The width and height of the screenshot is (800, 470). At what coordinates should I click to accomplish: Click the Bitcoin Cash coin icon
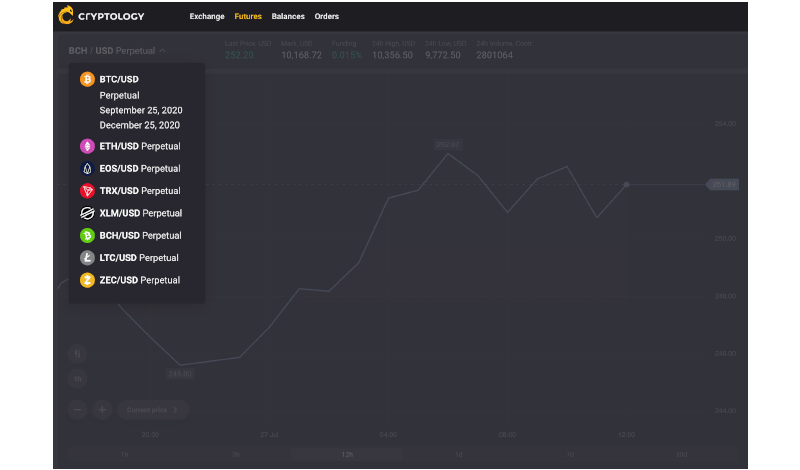(x=87, y=236)
